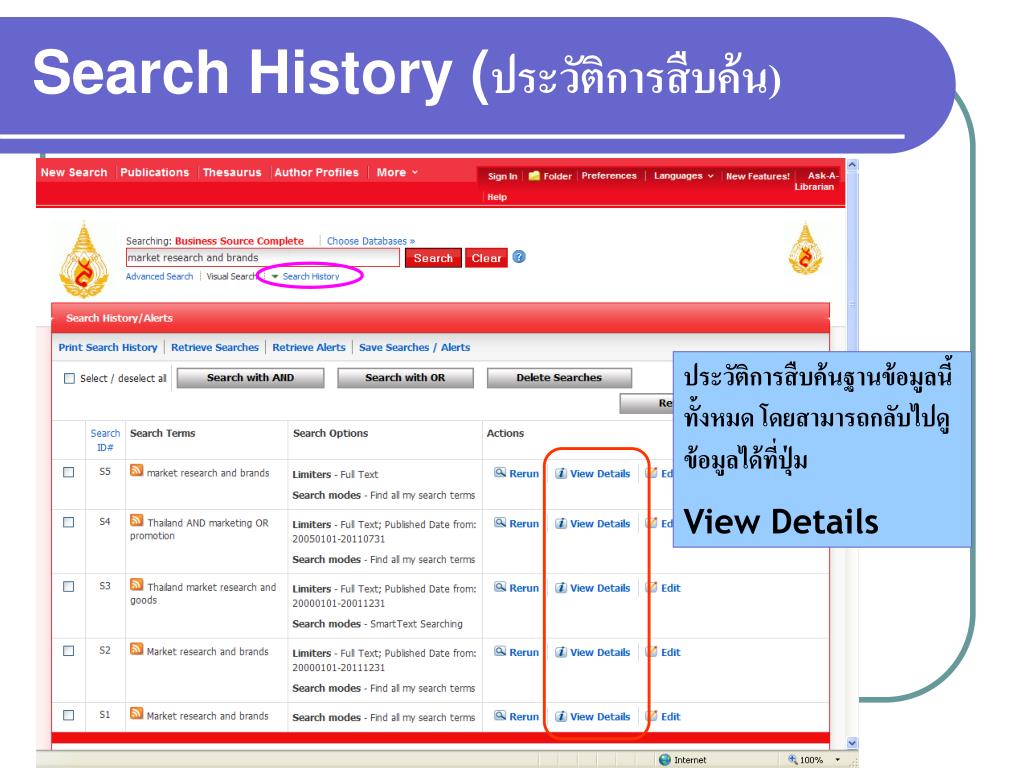
Task: Open the Retrieve Searches link
Action: pyautogui.click(x=215, y=347)
